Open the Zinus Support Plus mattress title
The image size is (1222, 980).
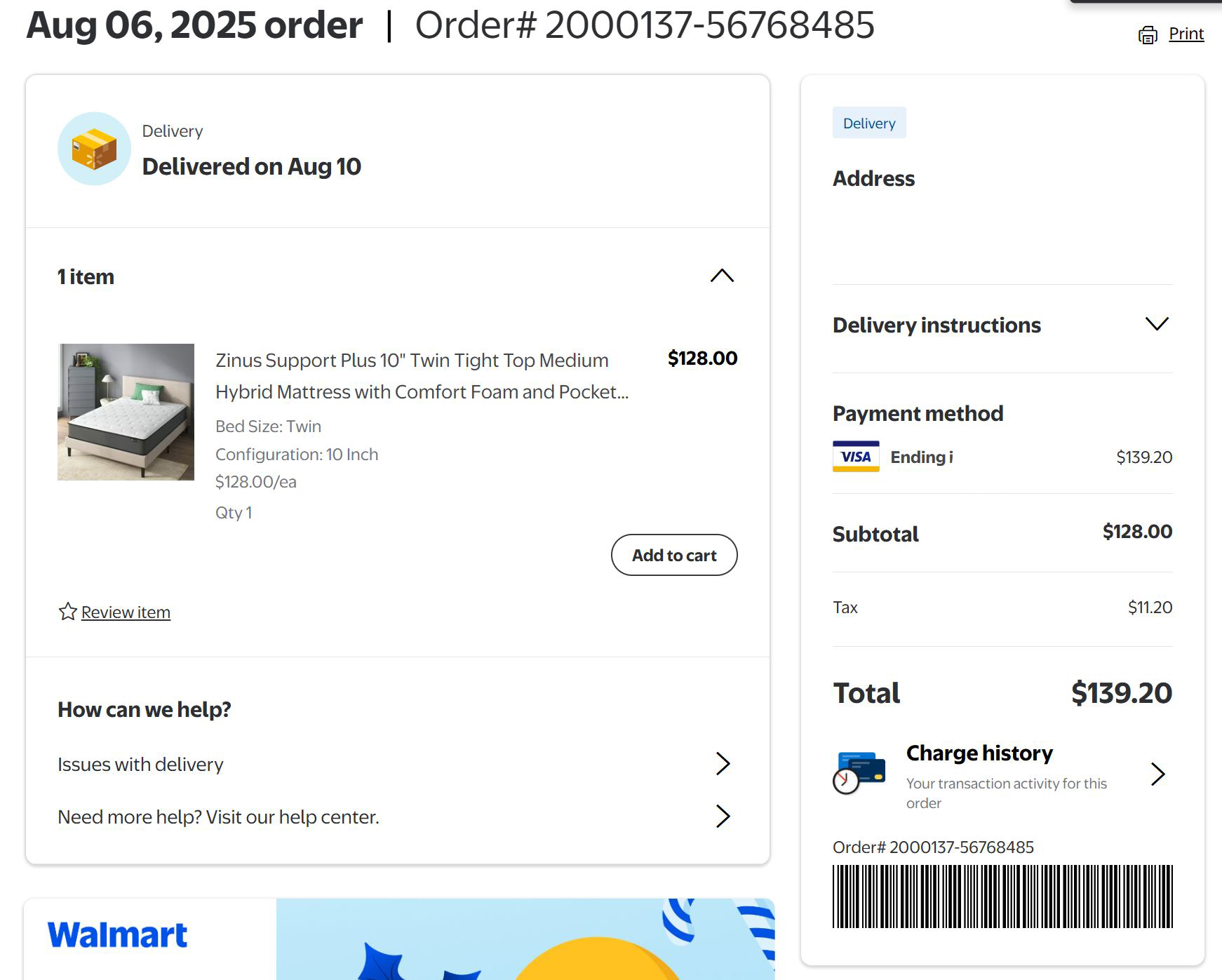click(x=422, y=376)
